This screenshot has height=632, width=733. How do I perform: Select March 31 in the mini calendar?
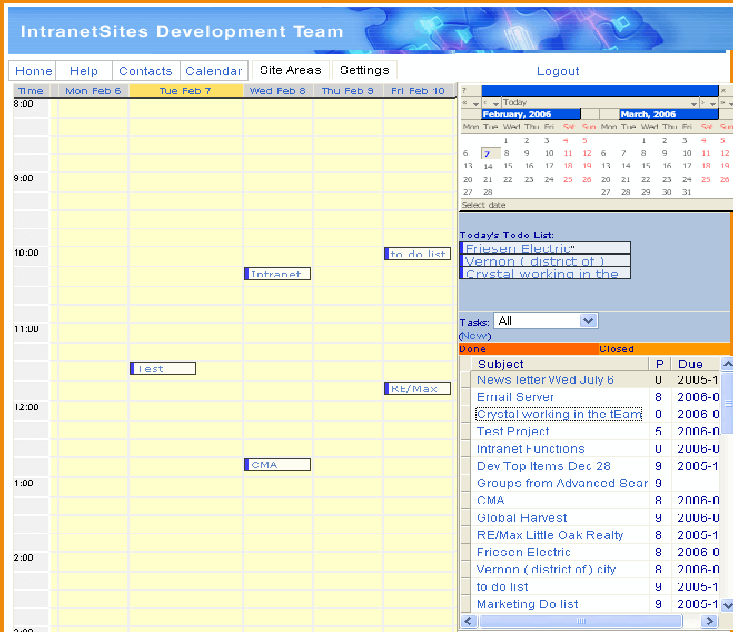pyautogui.click(x=686, y=192)
